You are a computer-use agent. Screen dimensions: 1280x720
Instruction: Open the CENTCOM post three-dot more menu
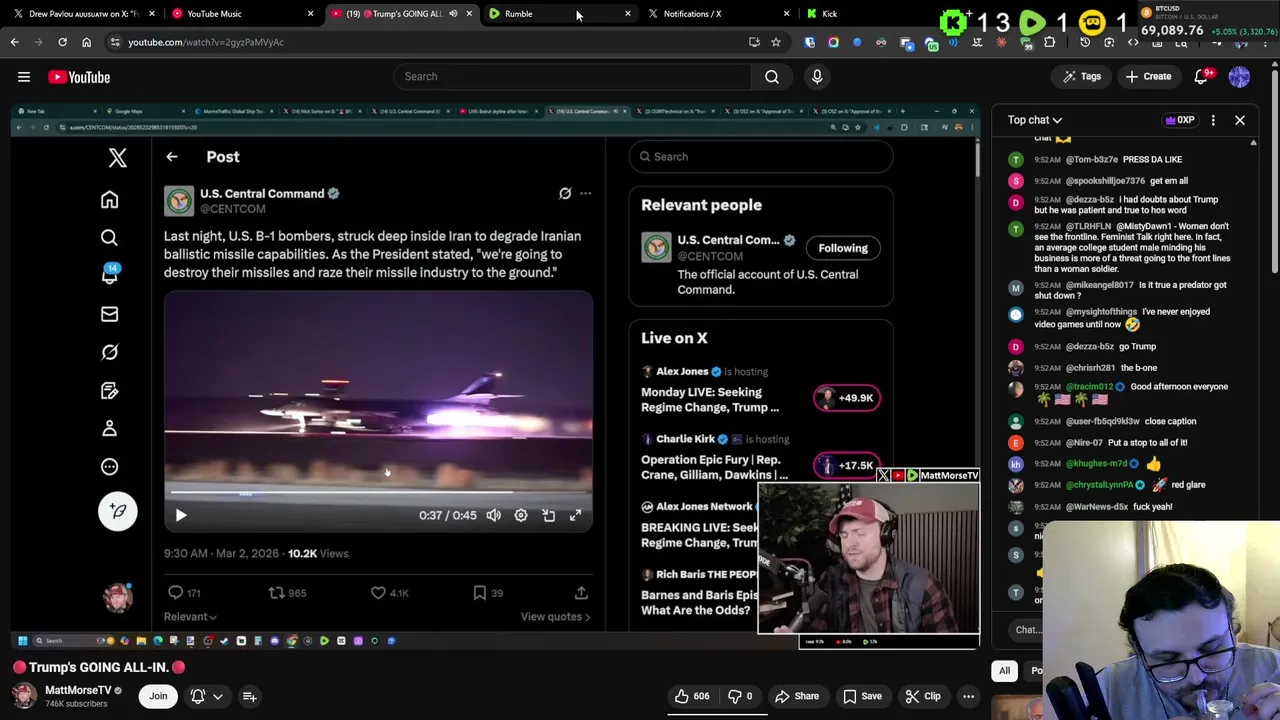click(x=585, y=194)
